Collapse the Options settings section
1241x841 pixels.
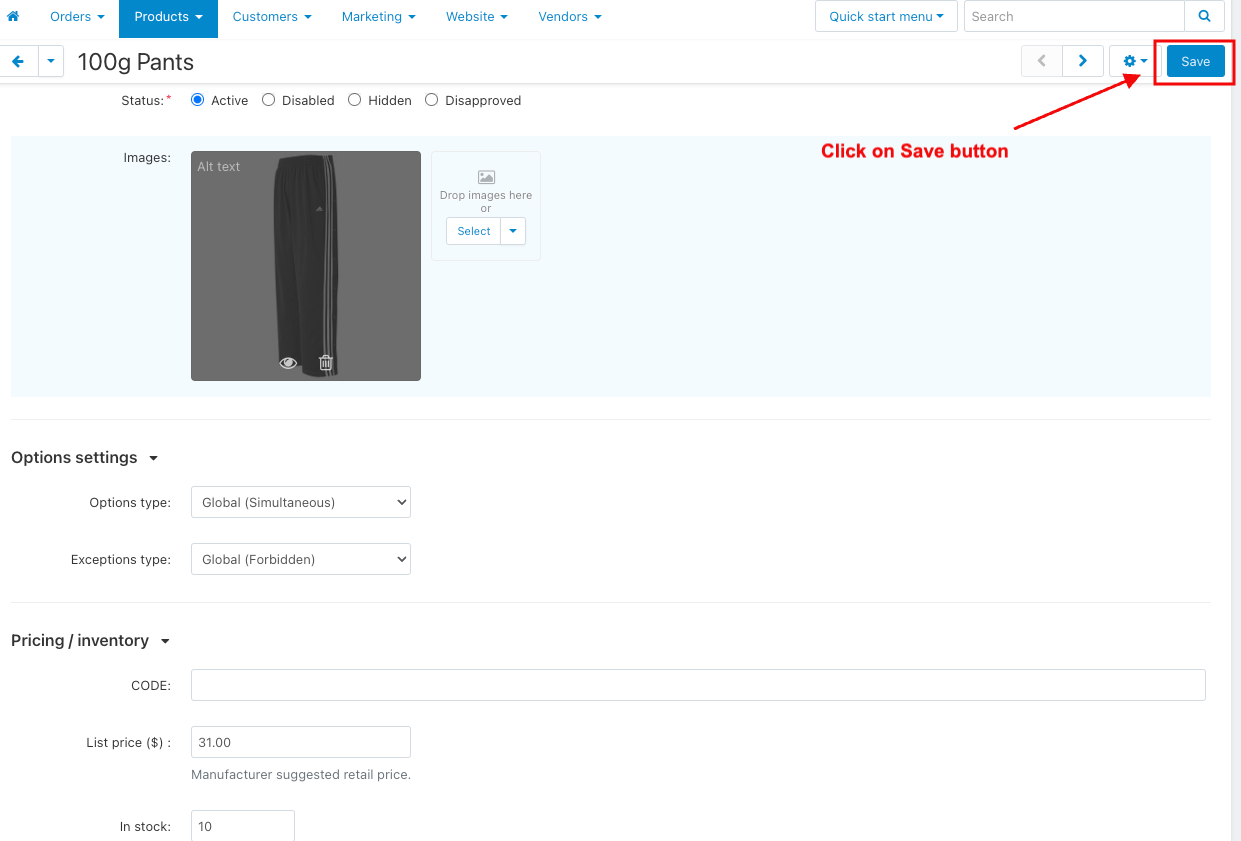85,457
